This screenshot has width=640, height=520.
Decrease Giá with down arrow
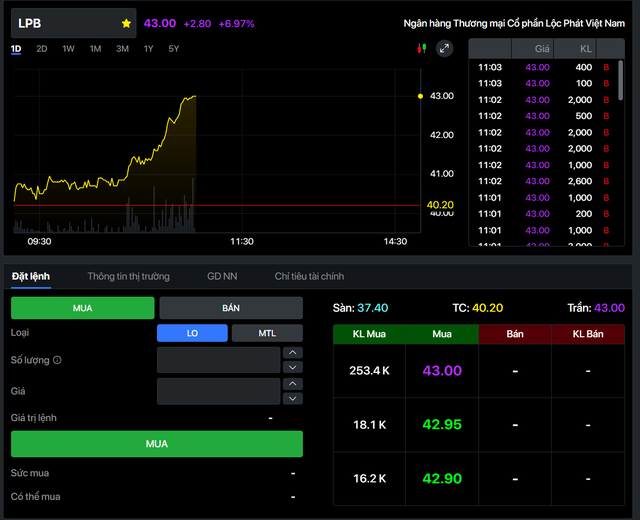pos(293,398)
